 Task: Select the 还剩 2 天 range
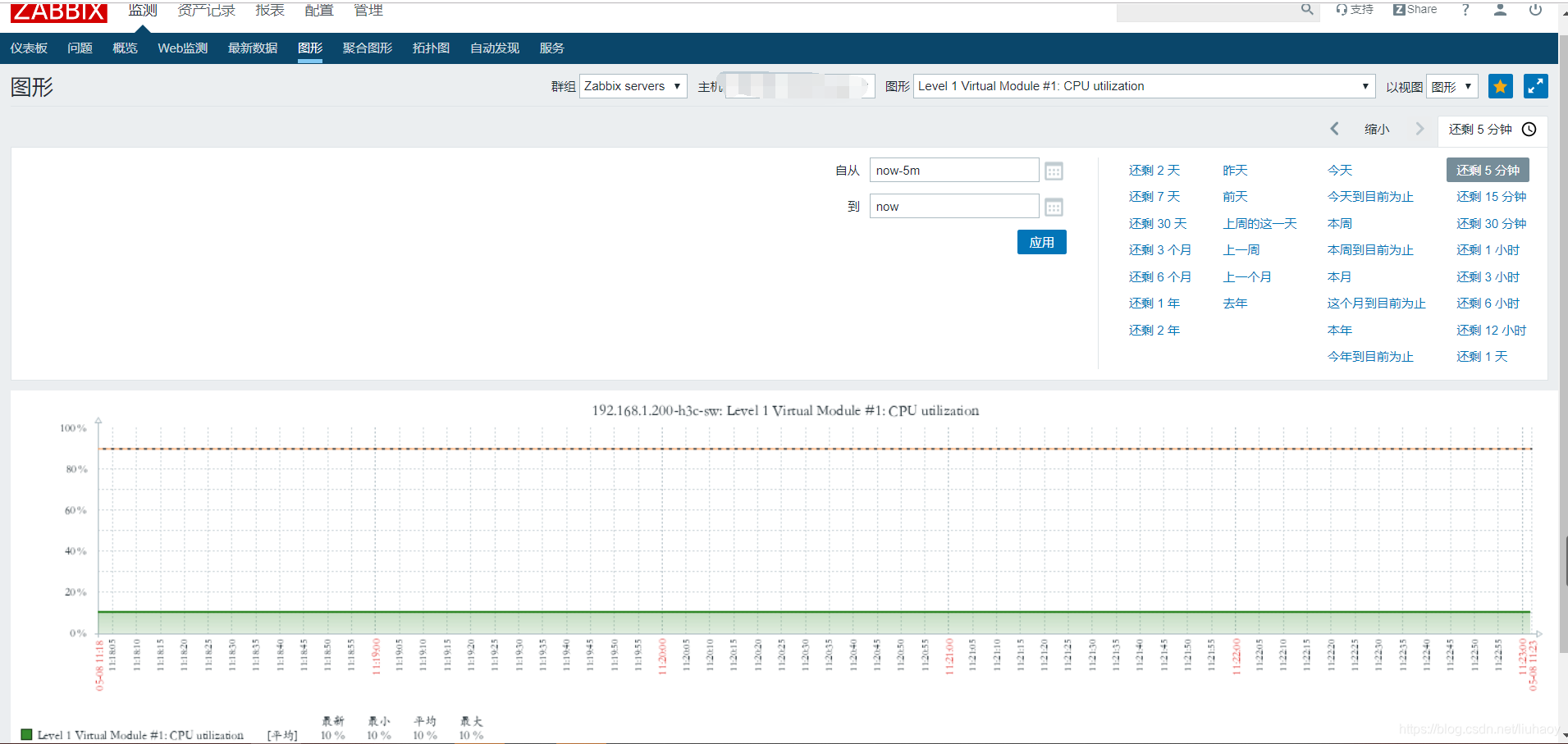[1154, 171]
